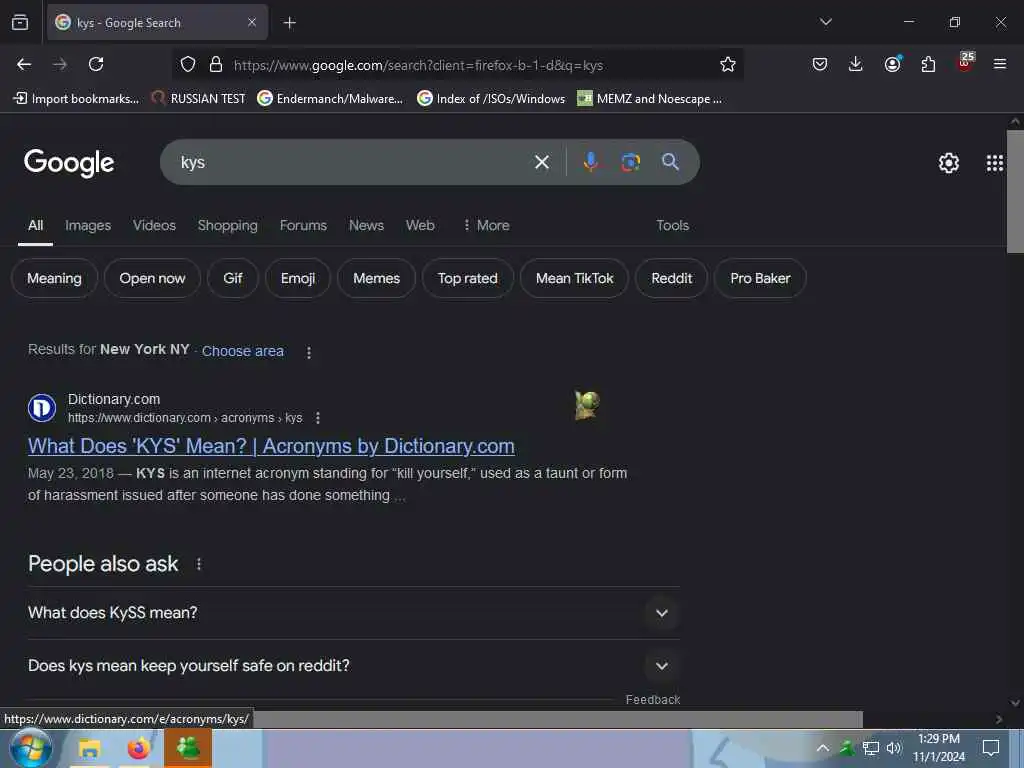The width and height of the screenshot is (1024, 768).
Task: Switch to Videos results tab
Action: pos(154,225)
